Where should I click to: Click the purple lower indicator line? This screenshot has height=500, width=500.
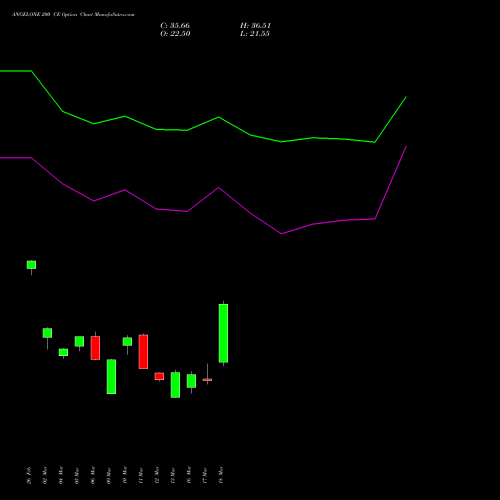[219, 188]
